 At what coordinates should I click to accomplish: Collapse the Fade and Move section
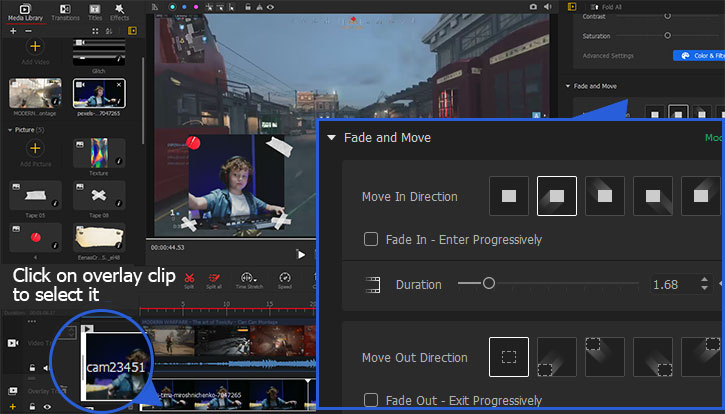tap(330, 138)
